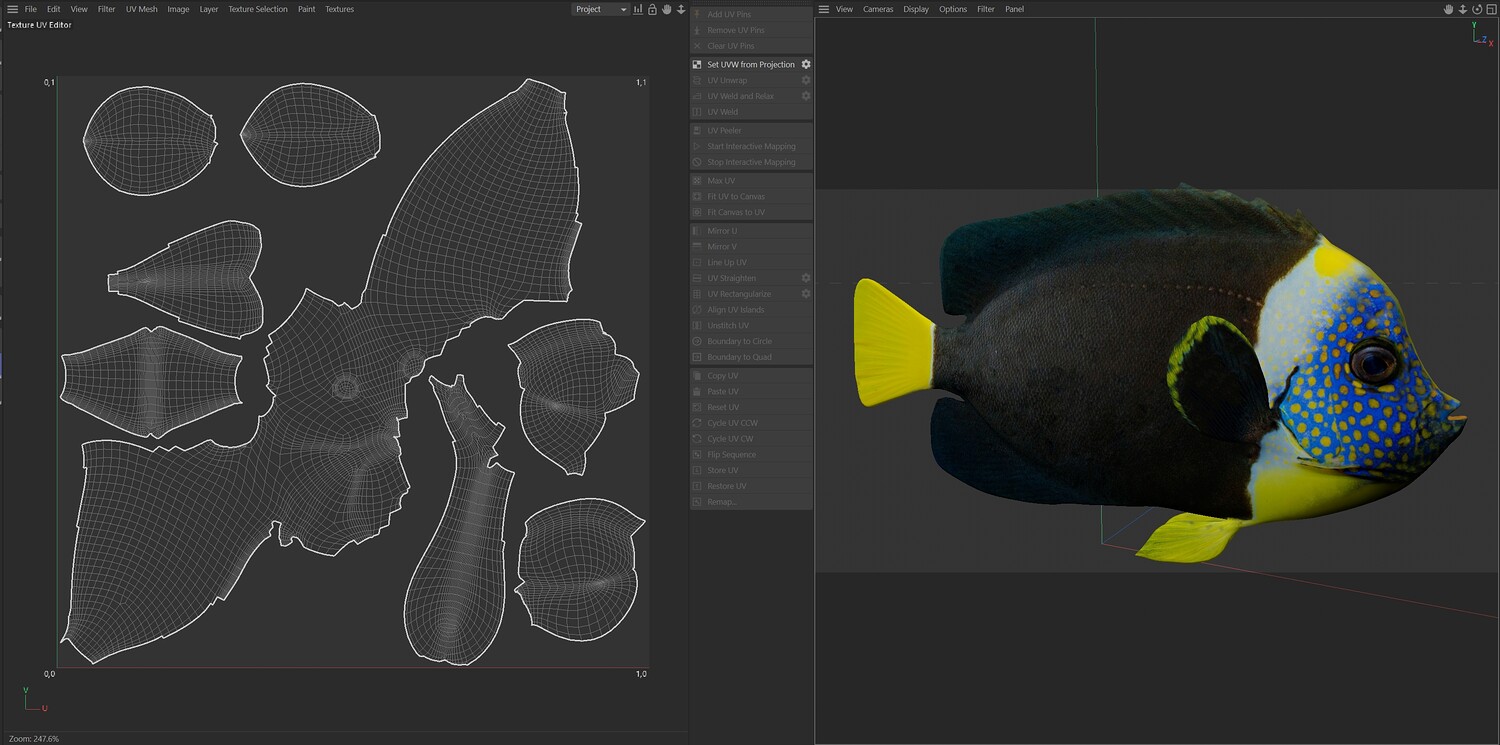Expand the Project dropdown
Viewport: 1500px width, 745px height.
coord(600,9)
